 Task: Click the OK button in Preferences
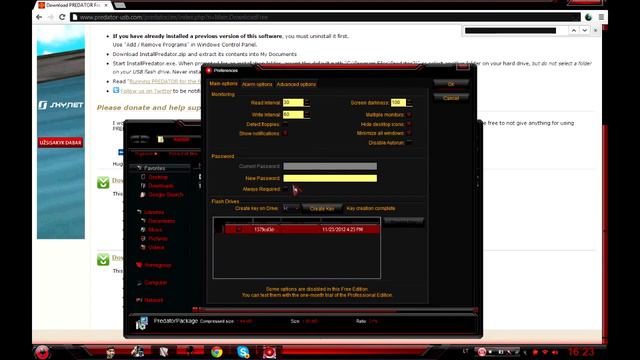click(451, 84)
